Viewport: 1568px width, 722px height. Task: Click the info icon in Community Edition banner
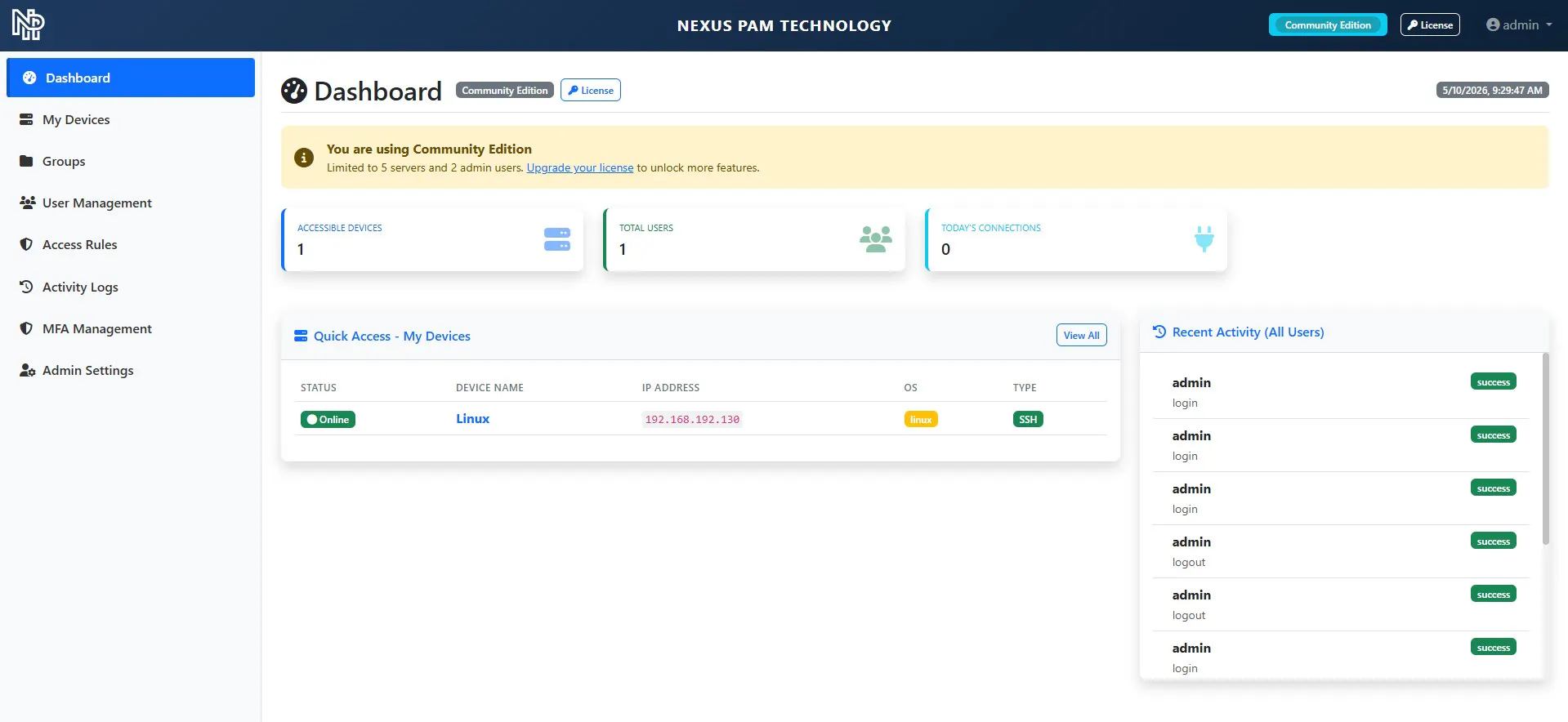(304, 158)
